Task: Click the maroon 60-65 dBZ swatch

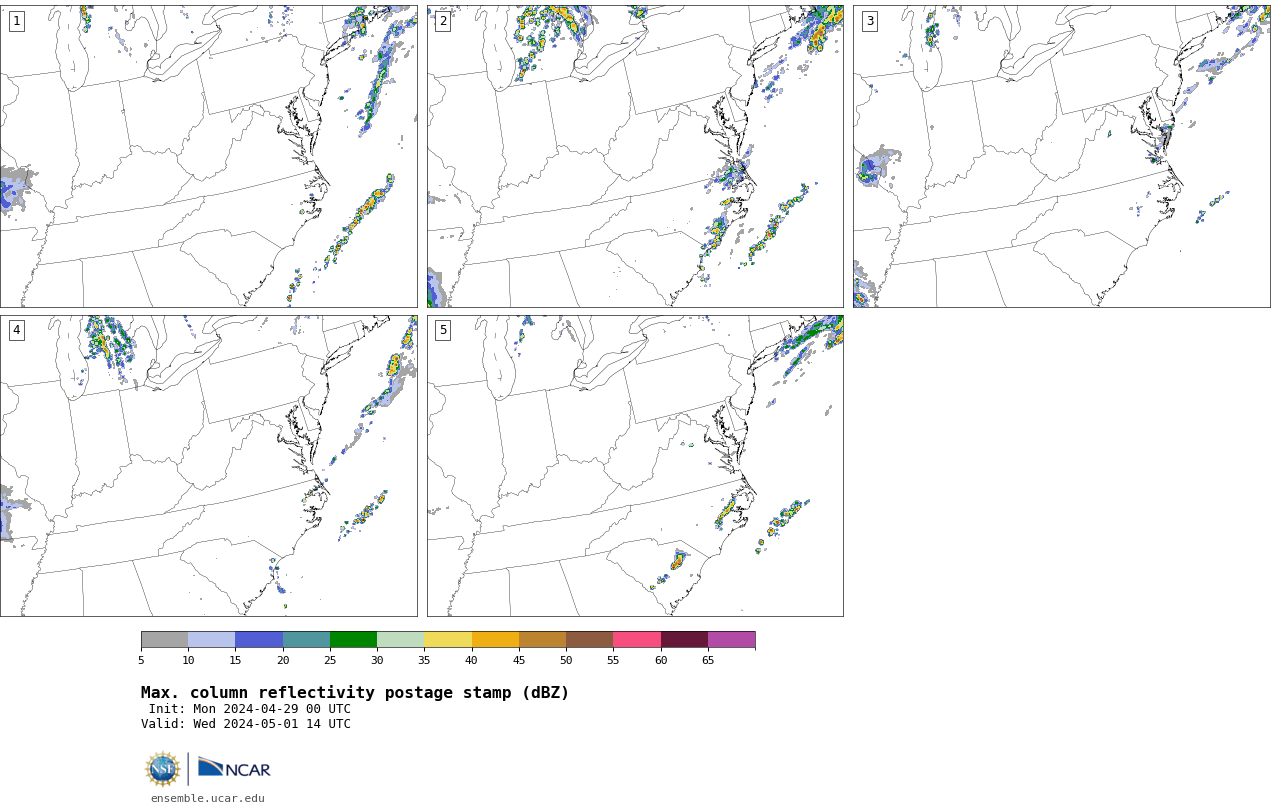Action: point(684,640)
